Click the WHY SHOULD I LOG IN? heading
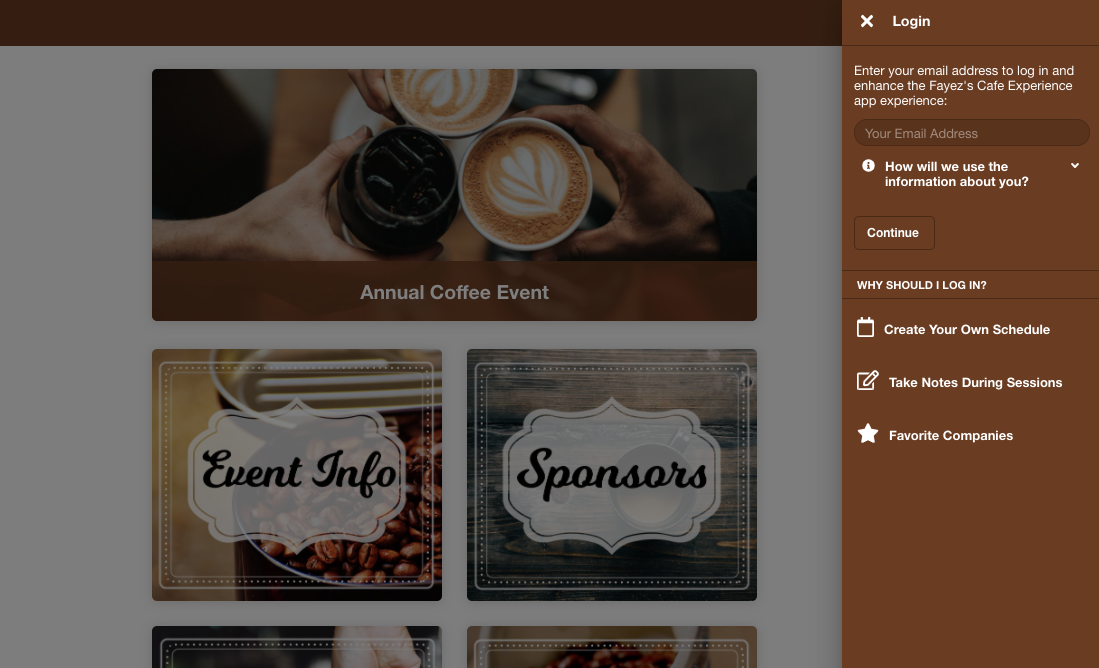1099x668 pixels. click(921, 285)
